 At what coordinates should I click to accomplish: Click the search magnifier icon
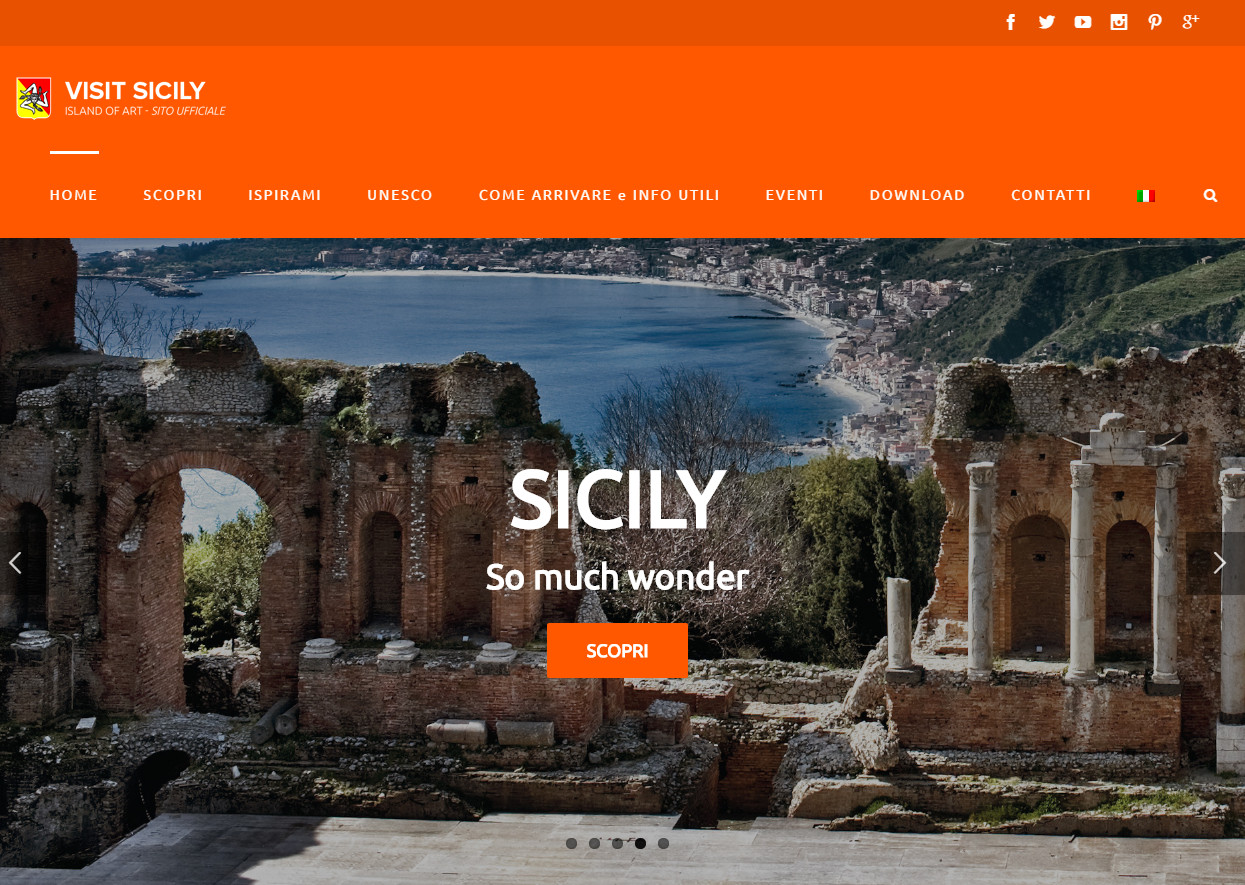pyautogui.click(x=1211, y=196)
